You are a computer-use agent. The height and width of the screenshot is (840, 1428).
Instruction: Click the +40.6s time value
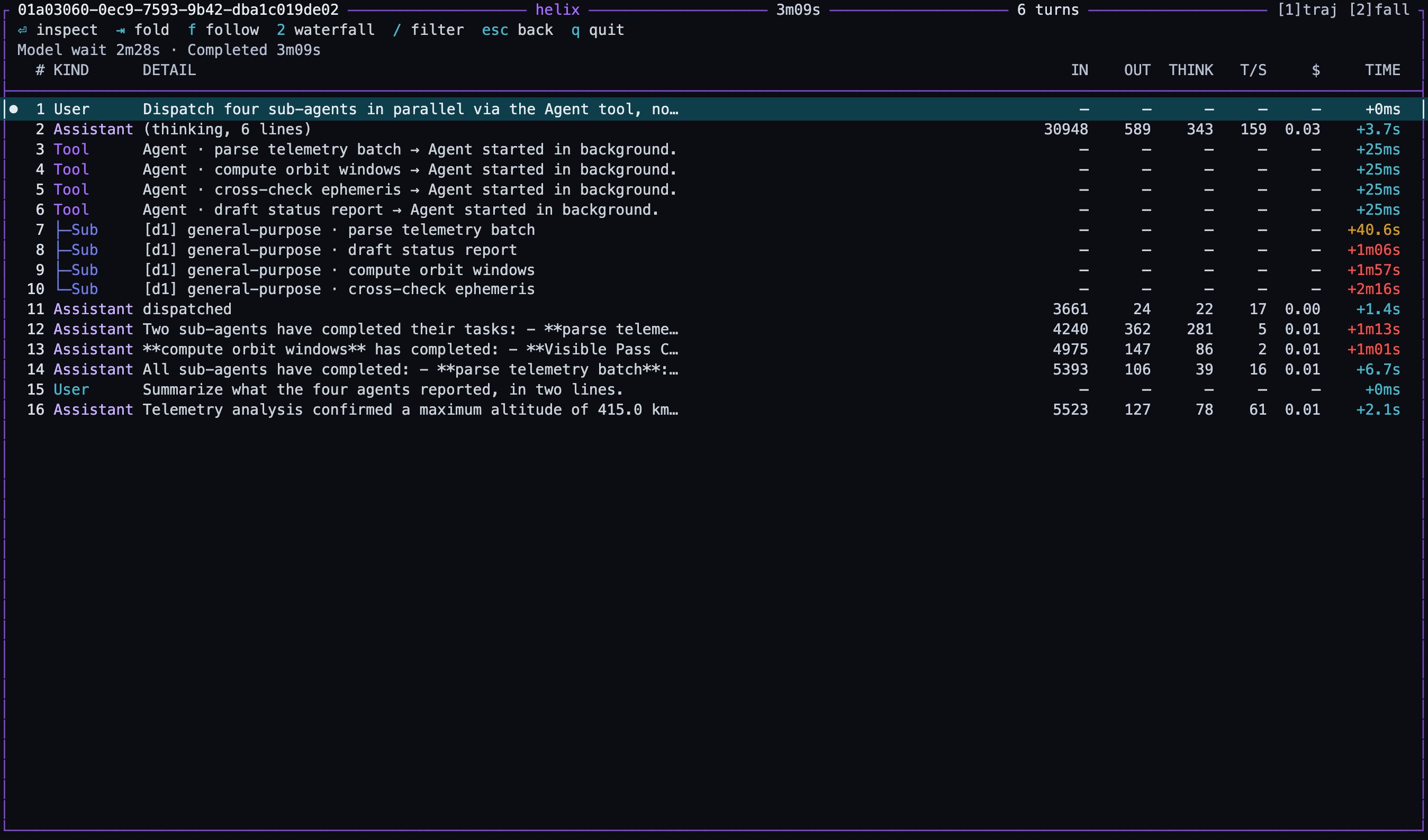(x=1373, y=230)
